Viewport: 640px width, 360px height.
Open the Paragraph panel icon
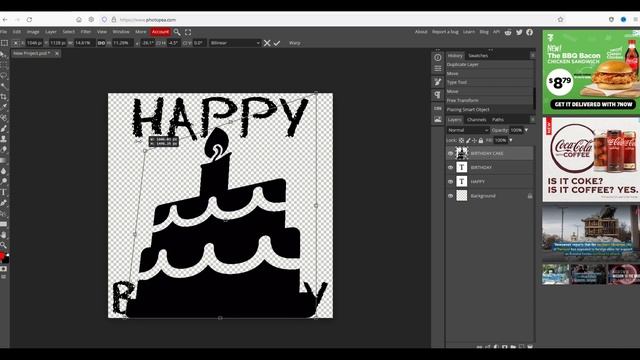point(438,95)
